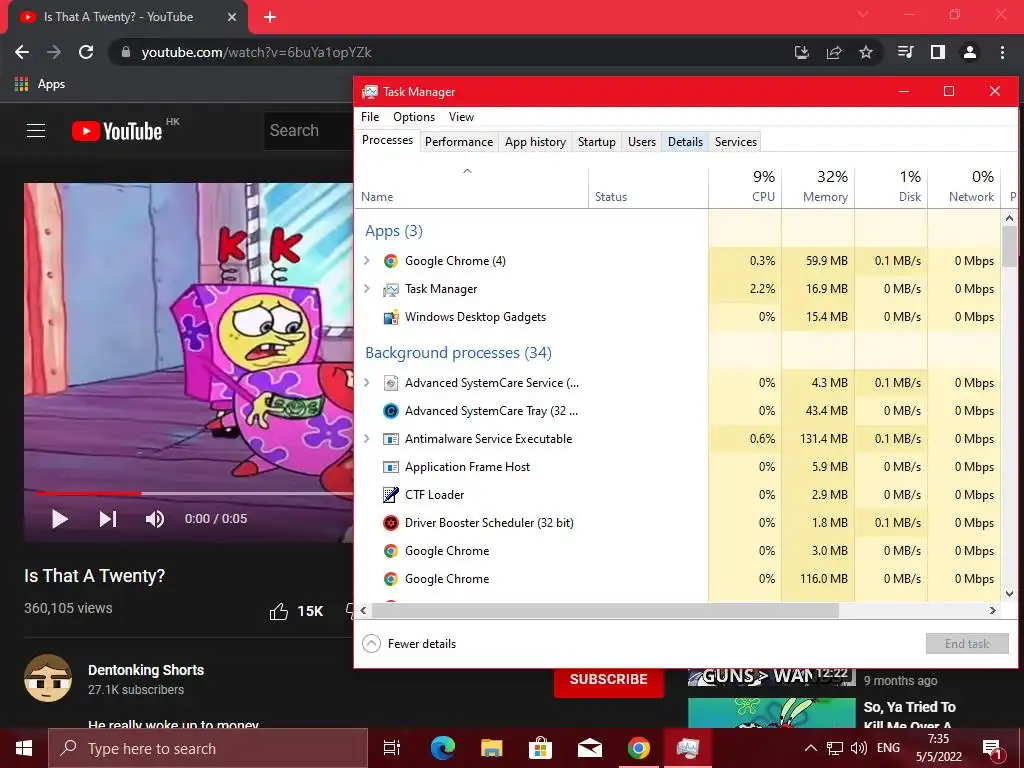Switch to App history tab
Image resolution: width=1024 pixels, height=768 pixels.
click(x=535, y=142)
